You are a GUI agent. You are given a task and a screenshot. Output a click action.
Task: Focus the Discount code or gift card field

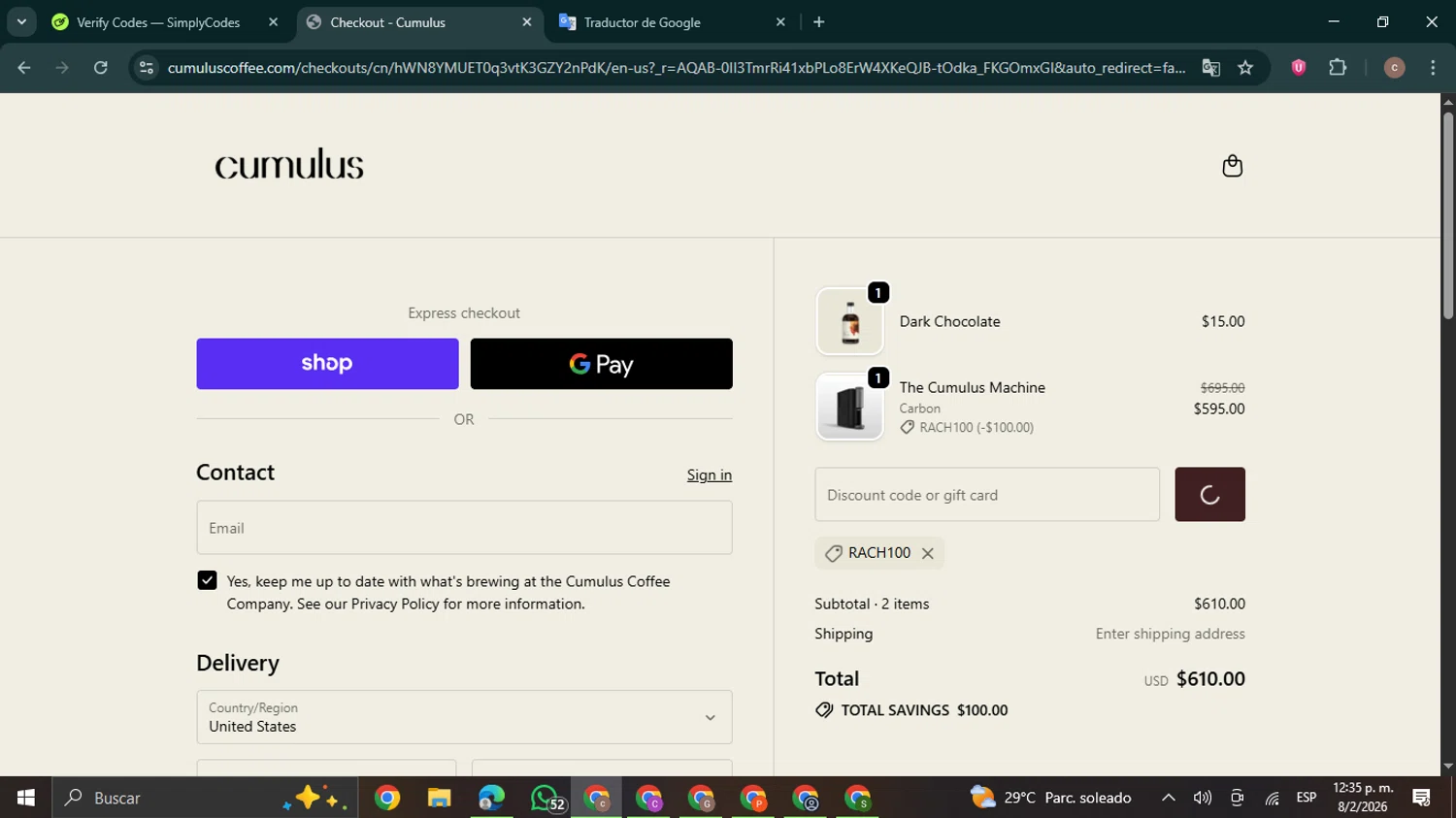pyautogui.click(x=987, y=495)
